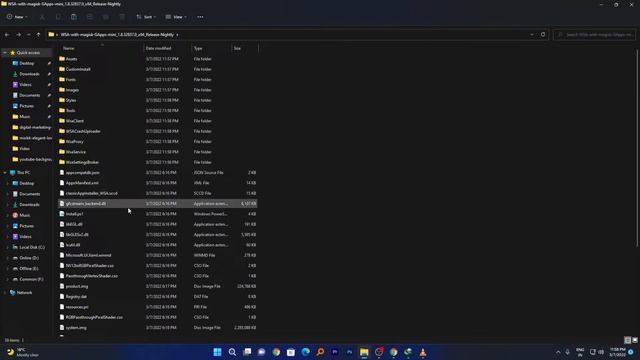Open the Windows Start menu
Viewport: 640px width, 360px height.
coord(217,352)
